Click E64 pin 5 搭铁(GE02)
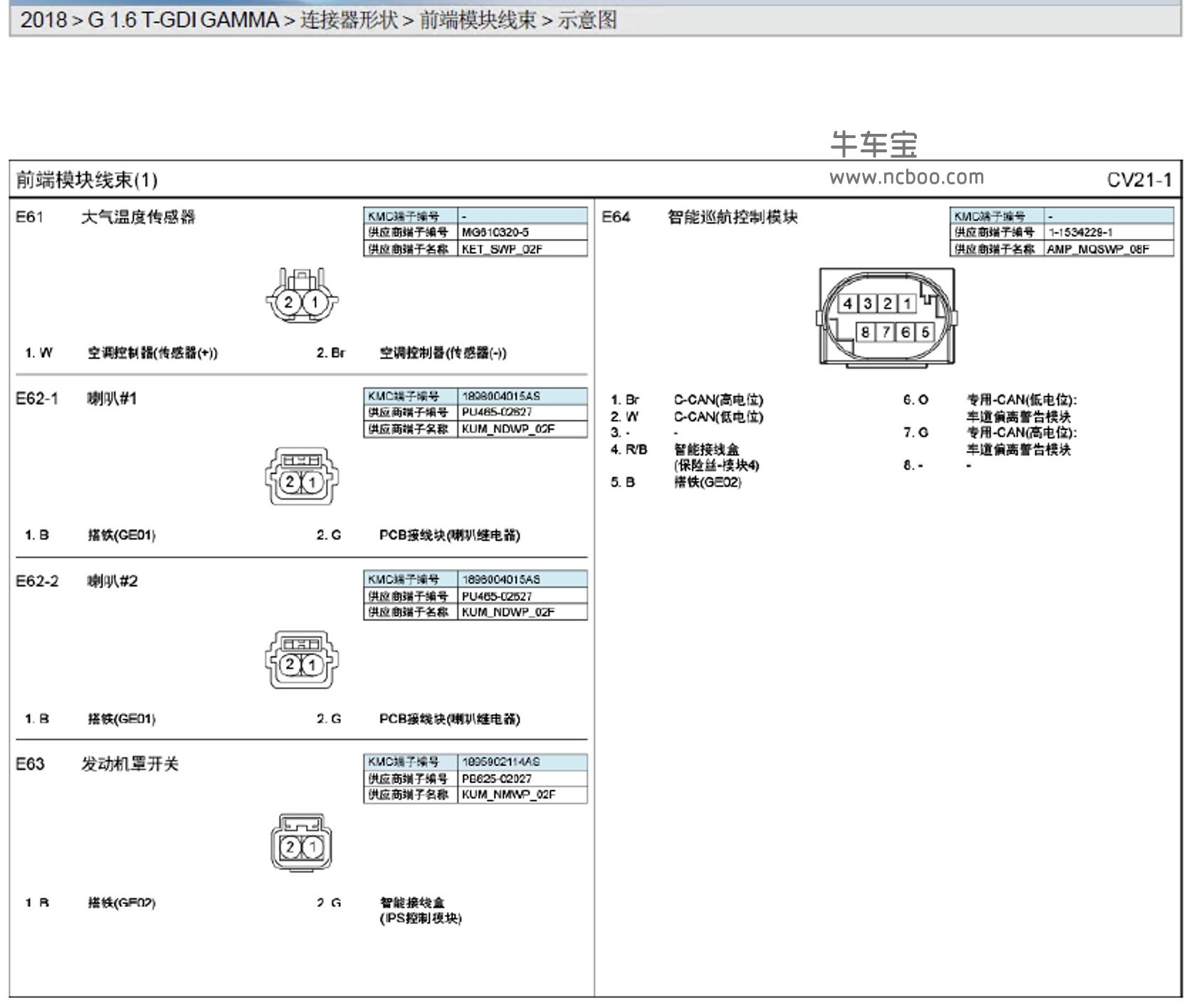The image size is (1196, 1008). [x=676, y=482]
